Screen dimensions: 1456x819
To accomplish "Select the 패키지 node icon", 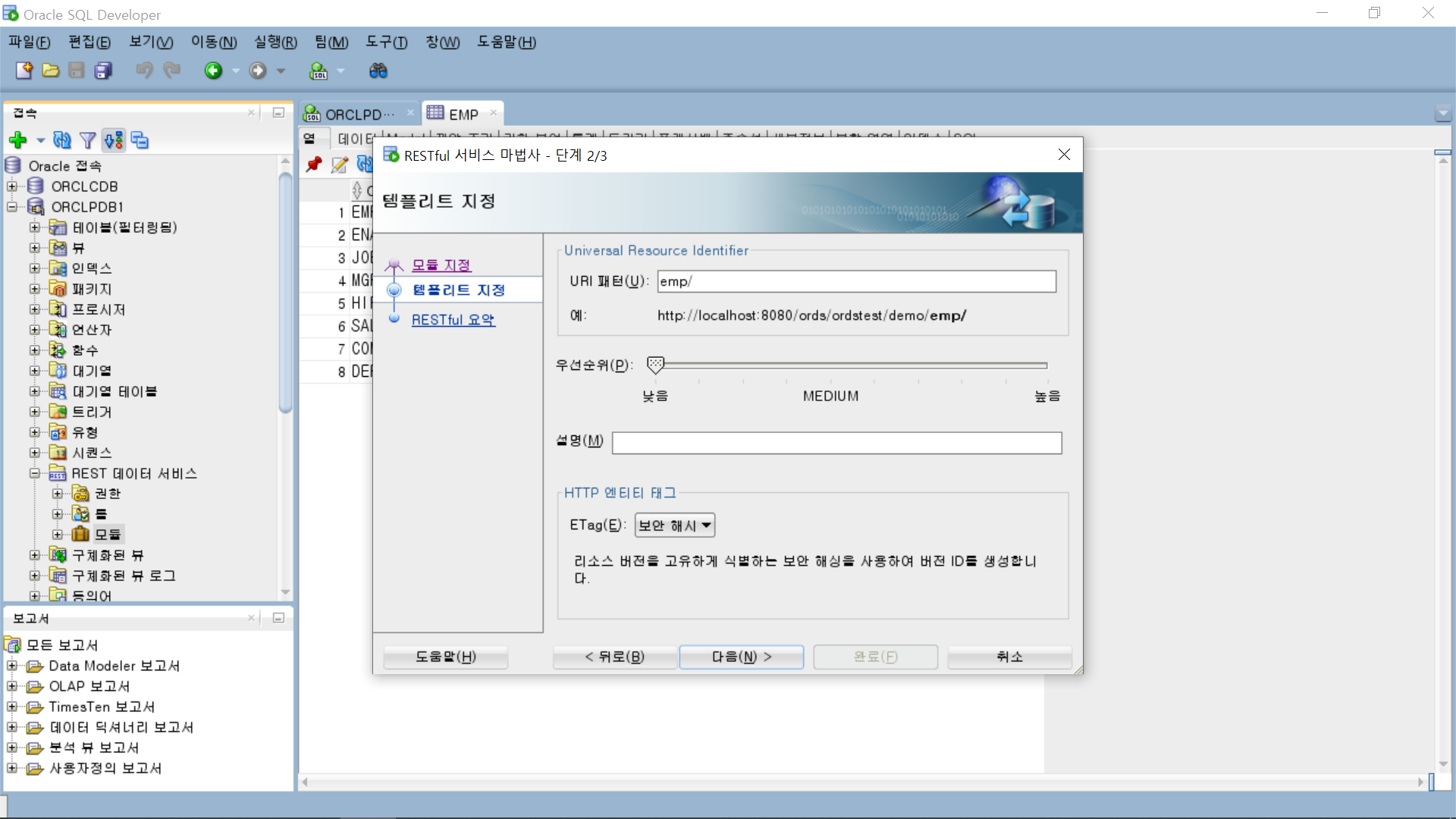I will tap(58, 289).
